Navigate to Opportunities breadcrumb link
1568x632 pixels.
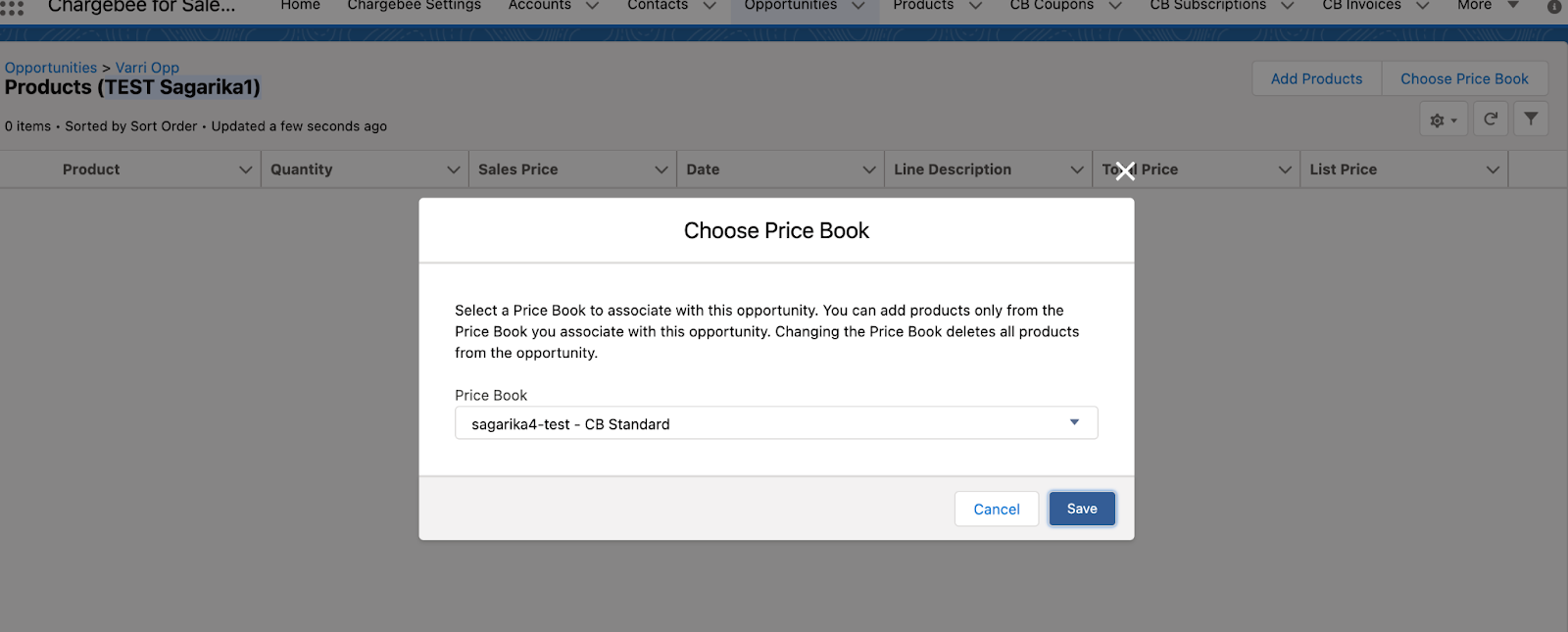pyautogui.click(x=51, y=68)
